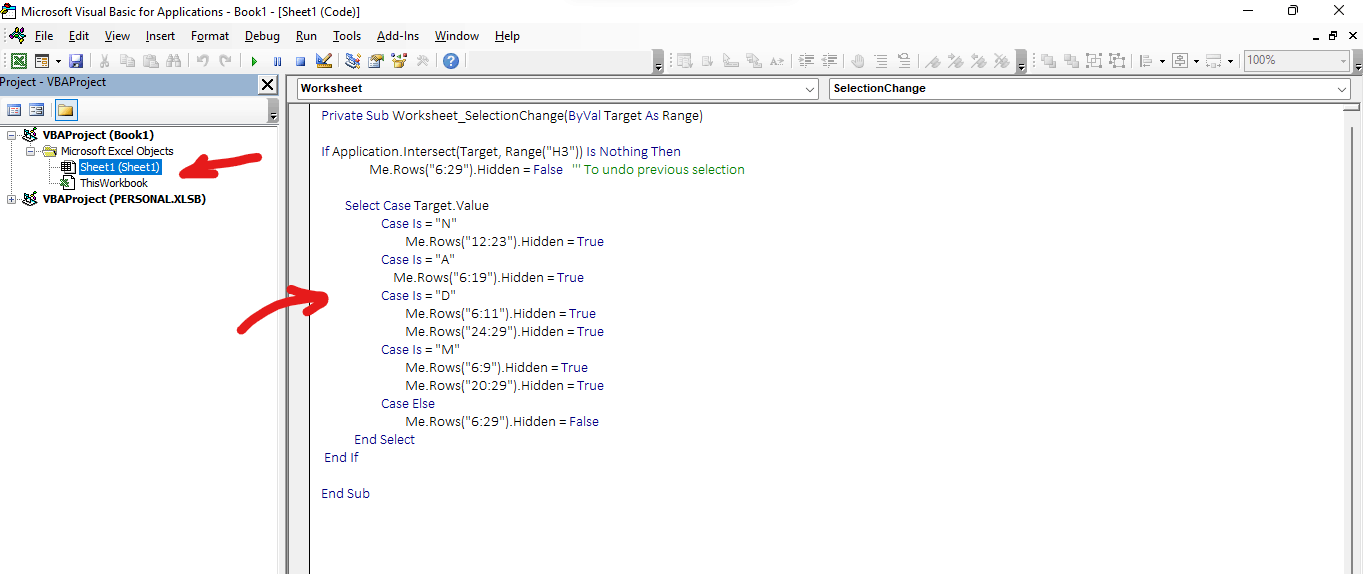Open the Format menu
The image size is (1363, 574).
[210, 36]
